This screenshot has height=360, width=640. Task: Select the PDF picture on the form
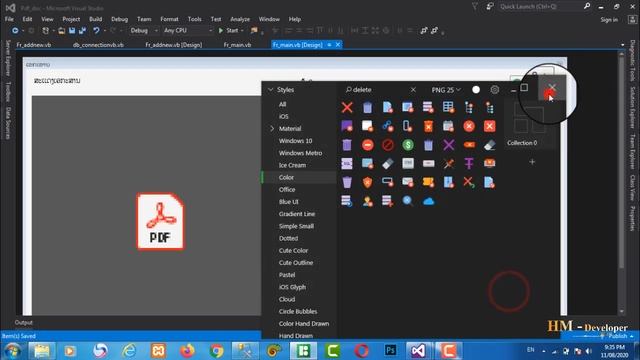160,222
